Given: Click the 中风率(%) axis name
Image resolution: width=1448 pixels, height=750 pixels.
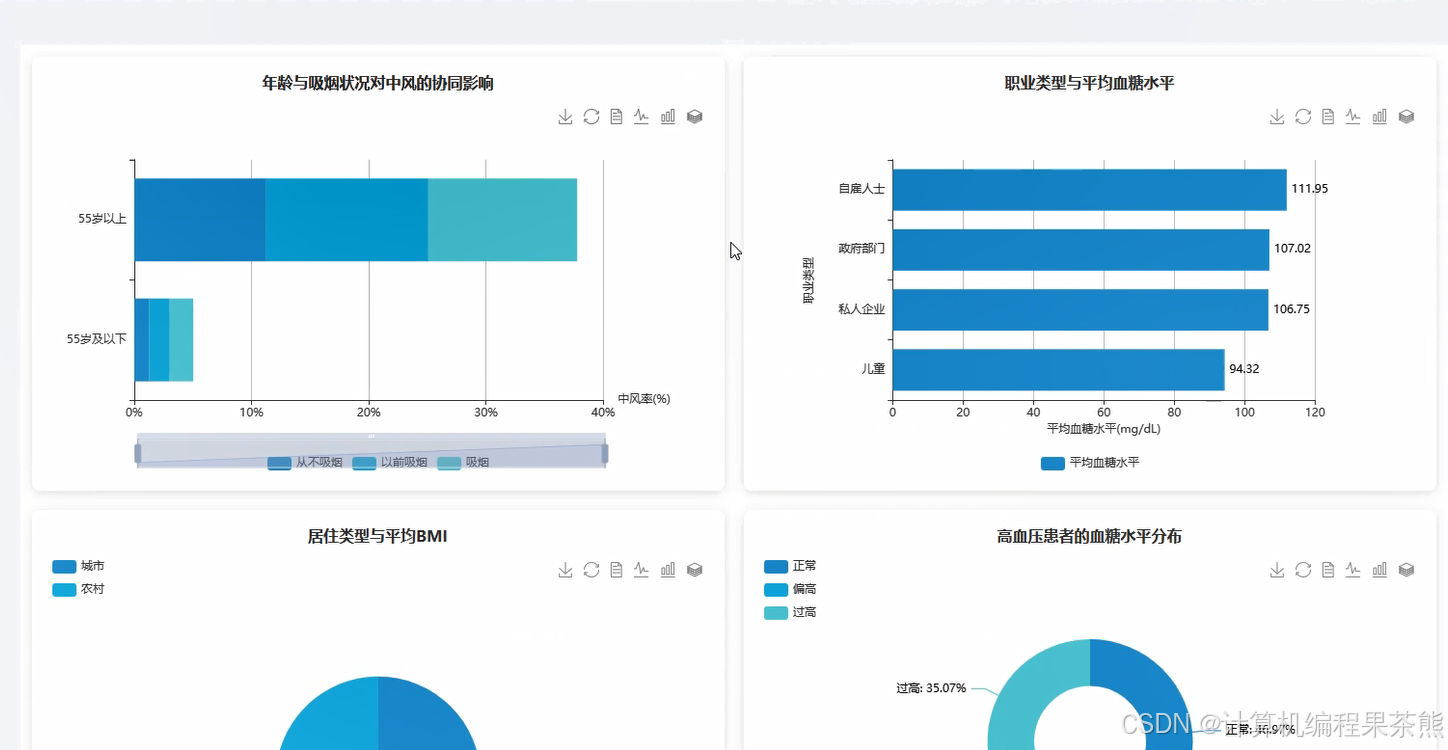Looking at the screenshot, I should click(x=644, y=399).
